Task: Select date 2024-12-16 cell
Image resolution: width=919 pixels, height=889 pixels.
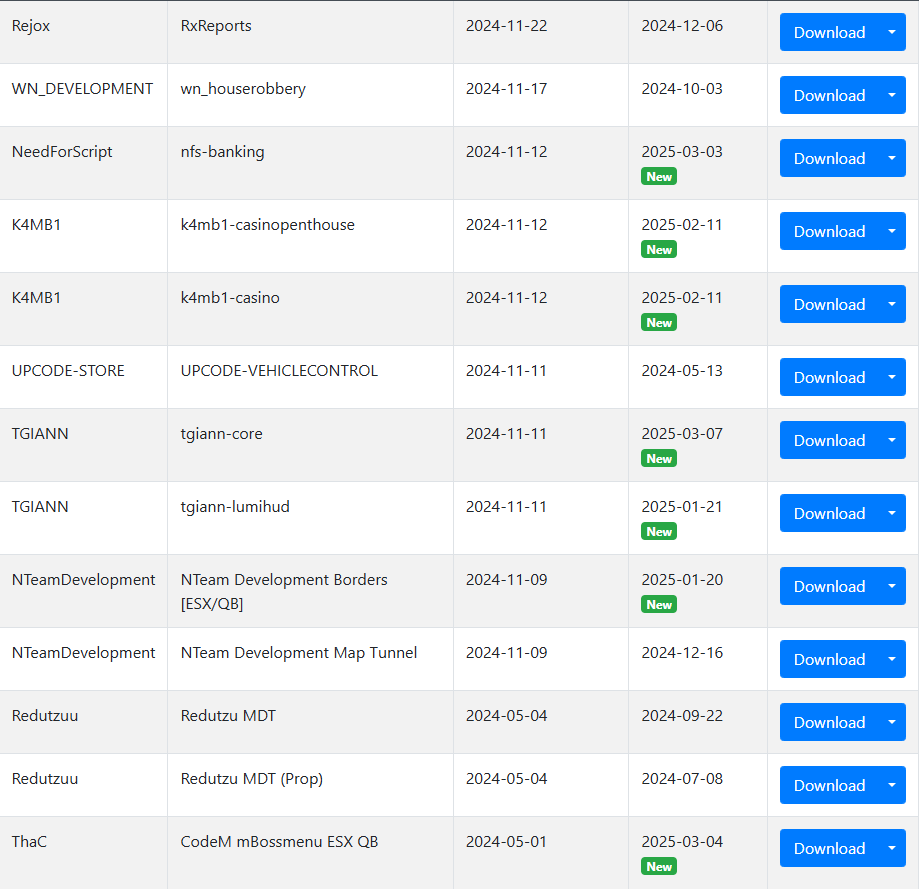Action: click(x=697, y=659)
